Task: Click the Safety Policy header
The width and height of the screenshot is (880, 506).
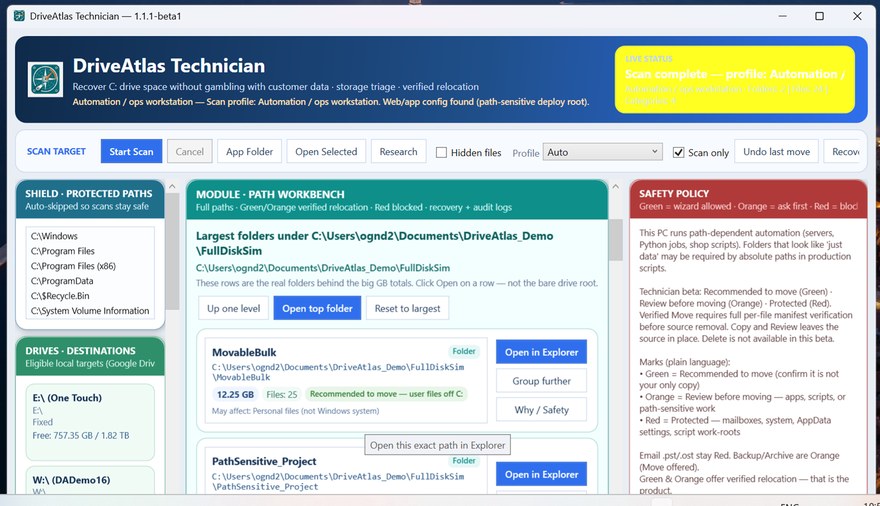Action: [748, 199]
